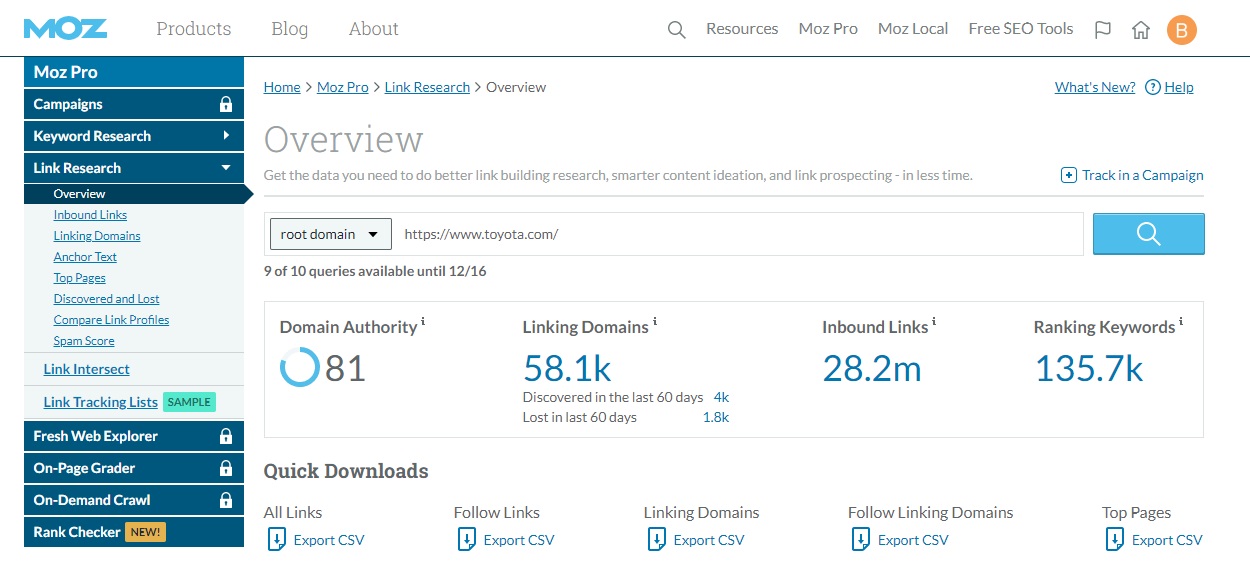The image size is (1250, 583).
Task: Open the What's New? link
Action: coord(1095,87)
